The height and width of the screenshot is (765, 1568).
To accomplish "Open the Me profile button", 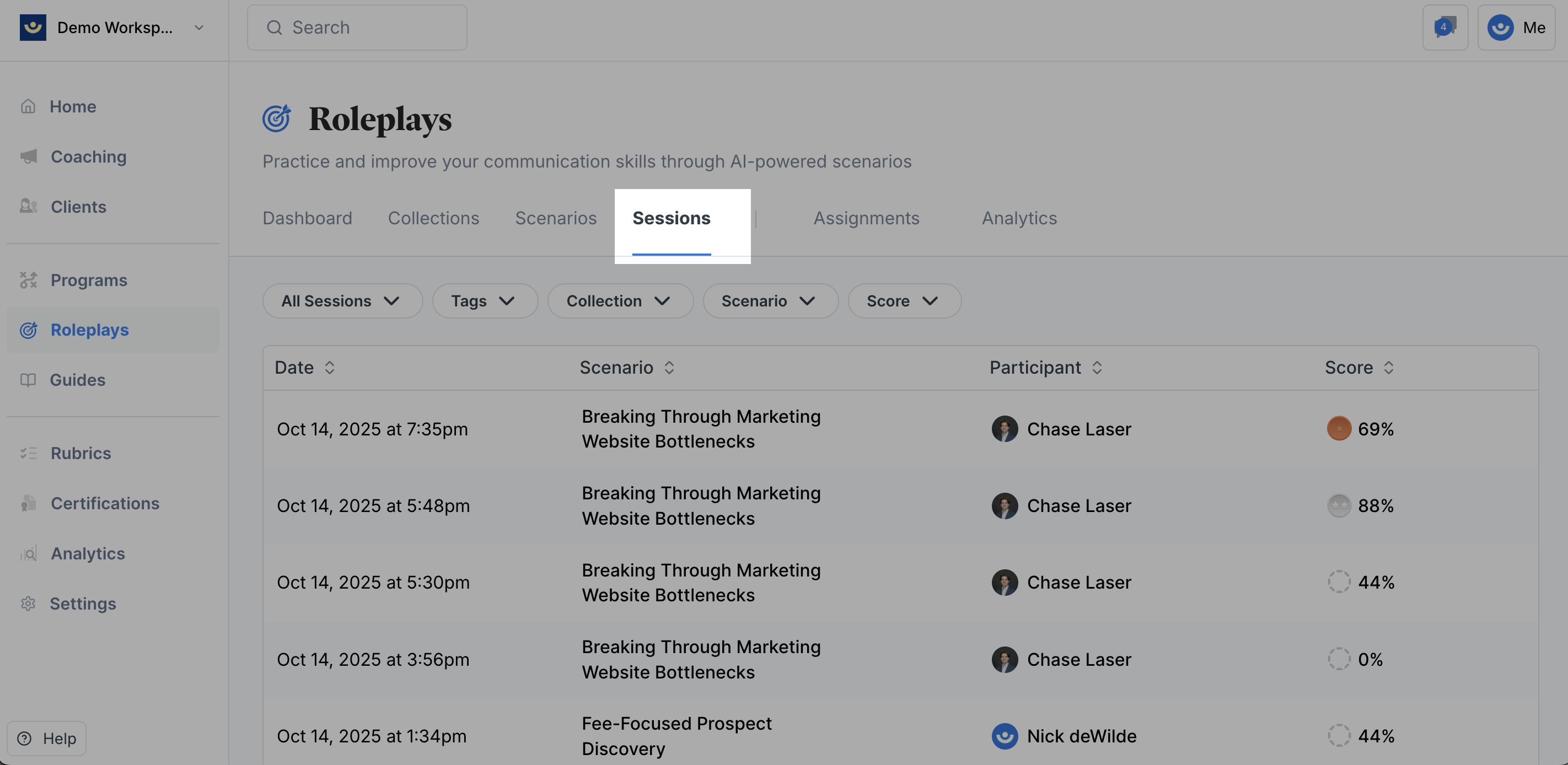I will pyautogui.click(x=1516, y=28).
